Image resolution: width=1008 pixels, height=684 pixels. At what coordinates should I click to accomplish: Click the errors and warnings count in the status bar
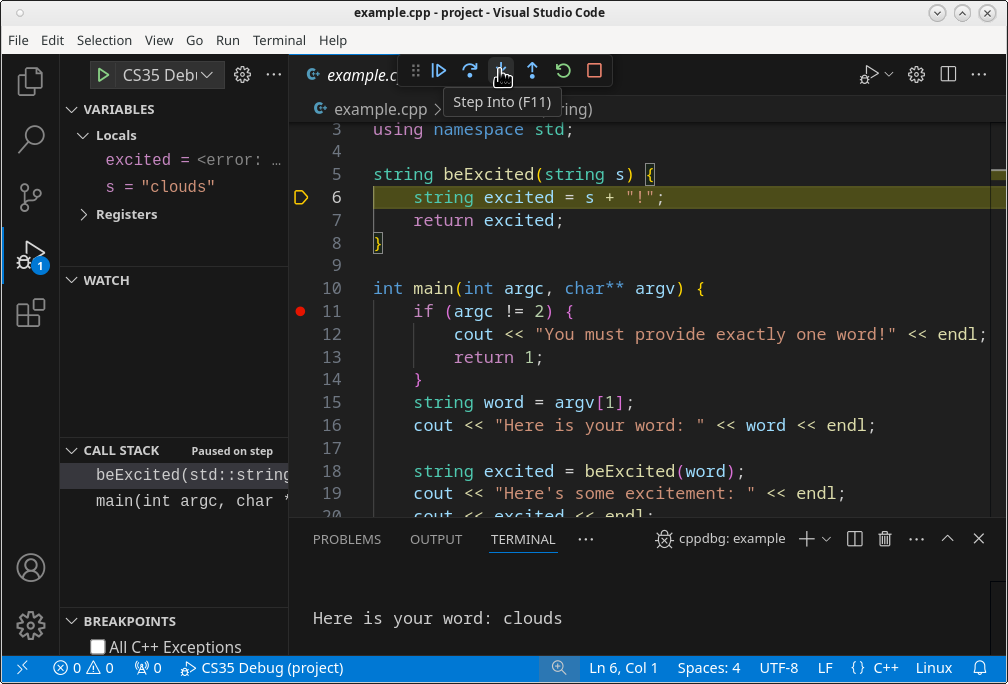tap(84, 668)
